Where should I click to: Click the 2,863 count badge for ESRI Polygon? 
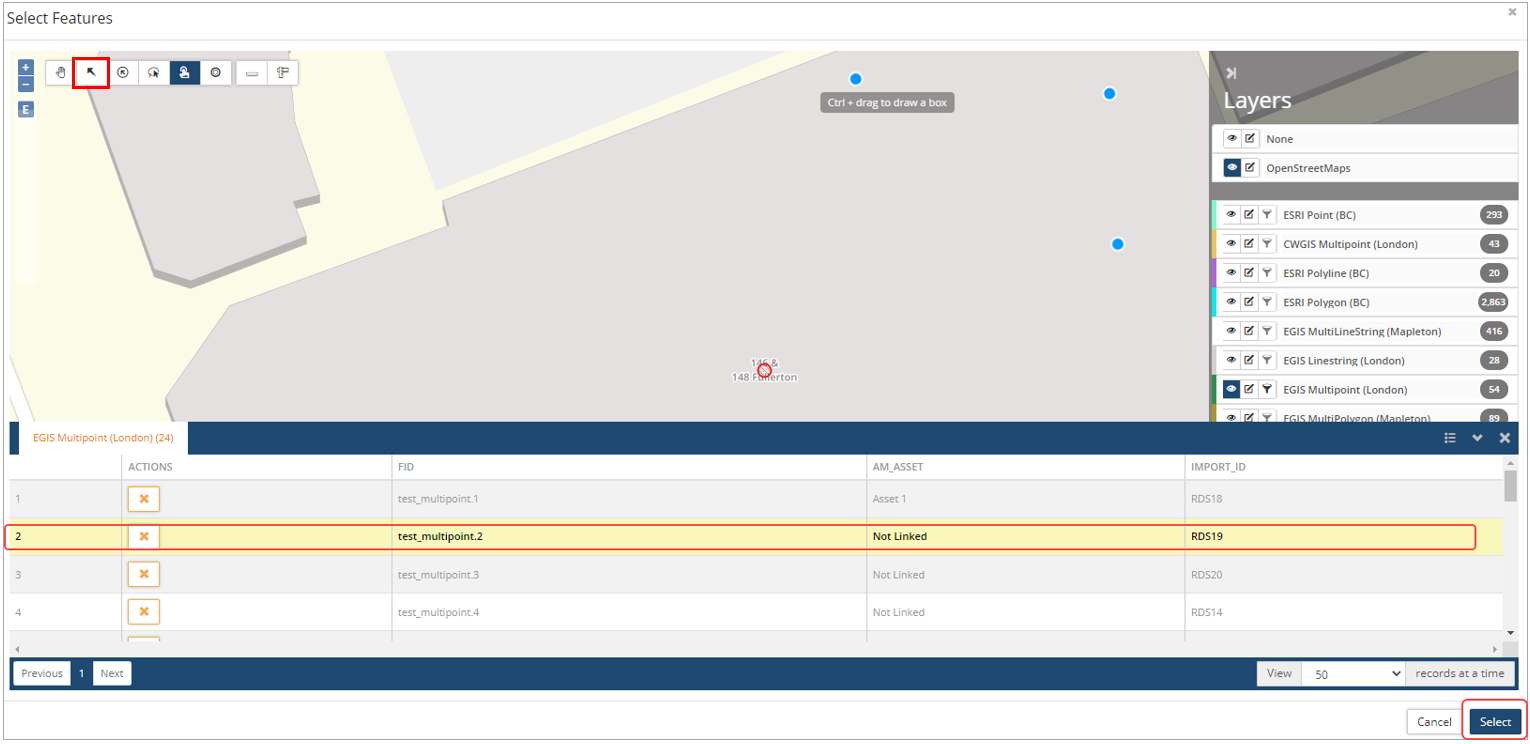tap(1493, 302)
